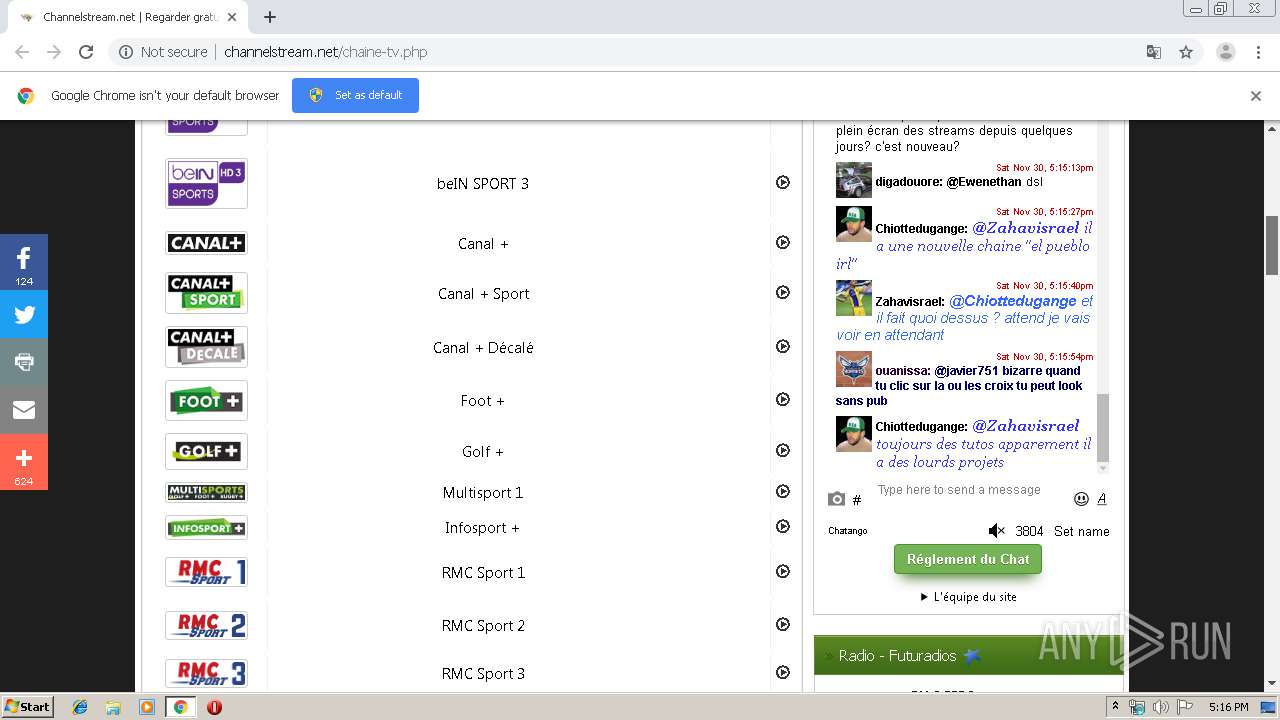Click the INFOSPORT+ logo

click(x=206, y=528)
